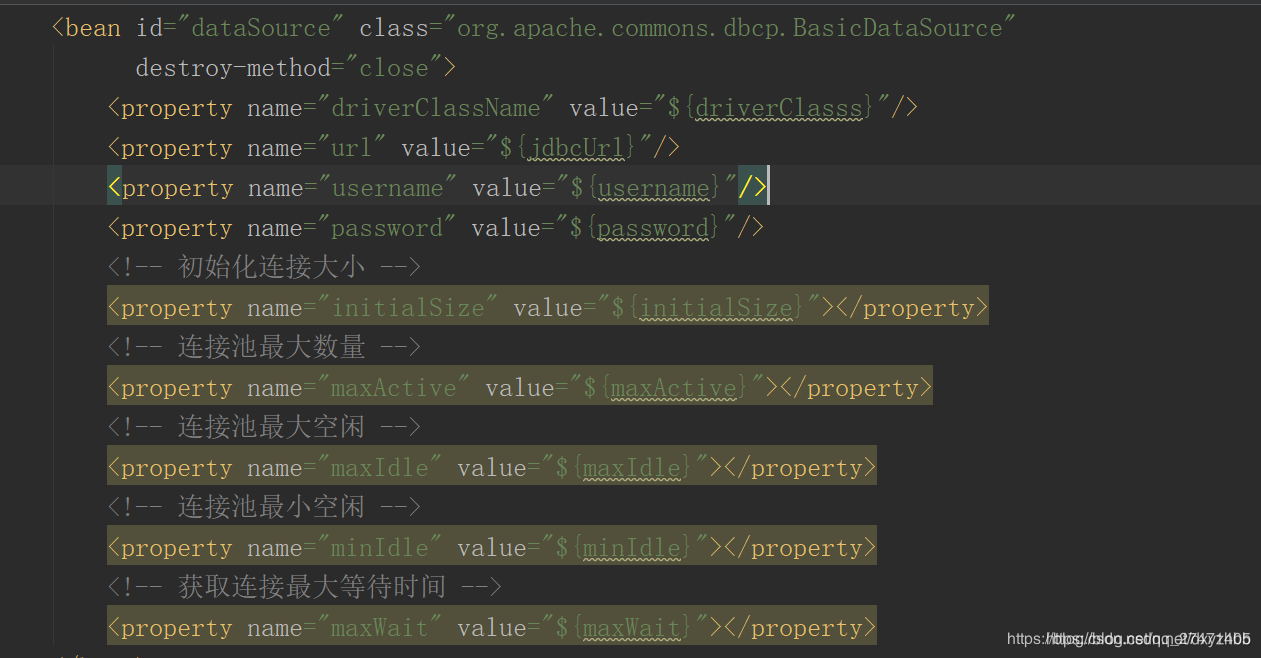The width and height of the screenshot is (1261, 658).
Task: Click the closing </property> tag on the initialSize line
Action: [x=912, y=308]
